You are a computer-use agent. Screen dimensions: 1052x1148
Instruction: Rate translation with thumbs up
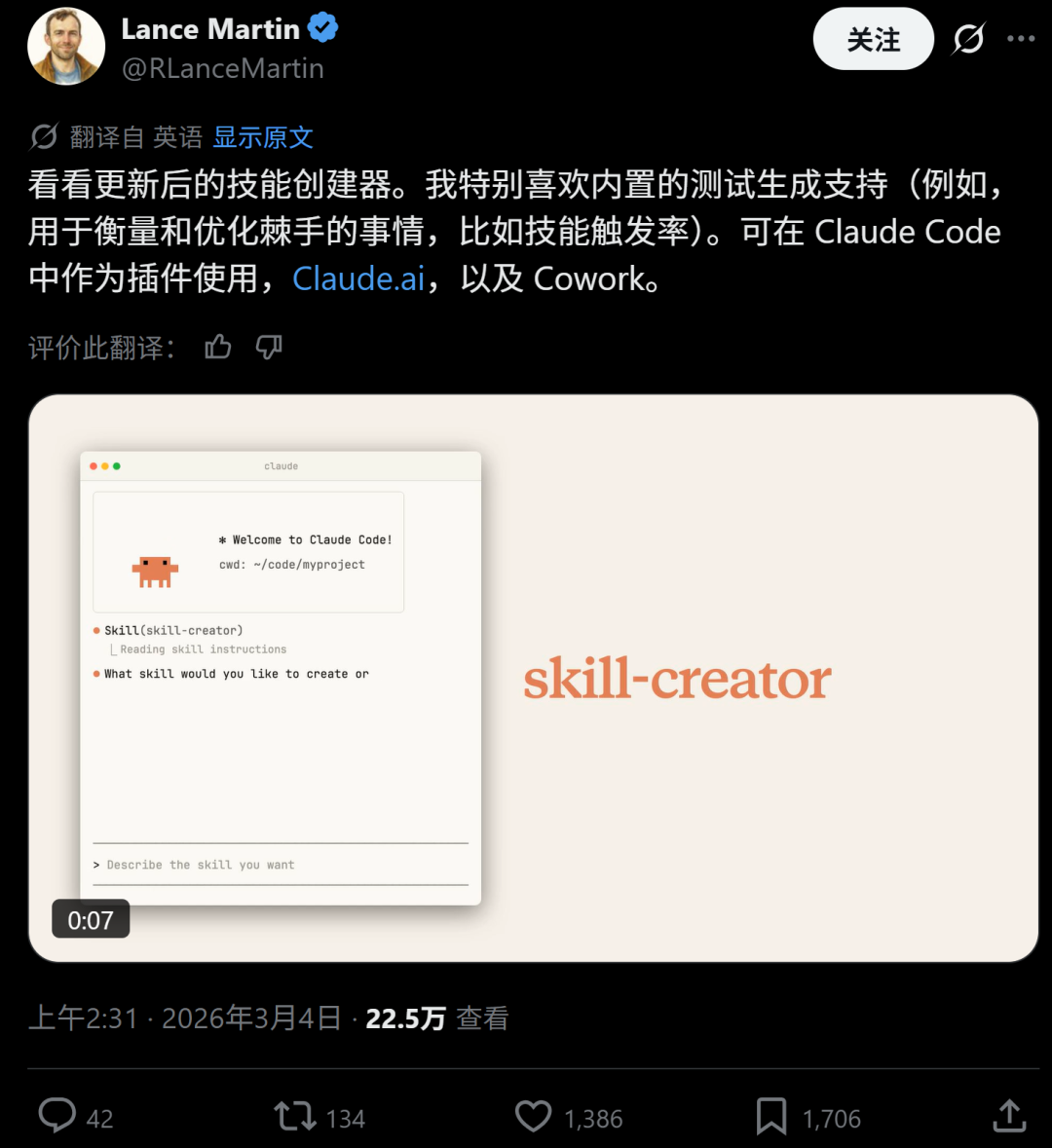217,347
